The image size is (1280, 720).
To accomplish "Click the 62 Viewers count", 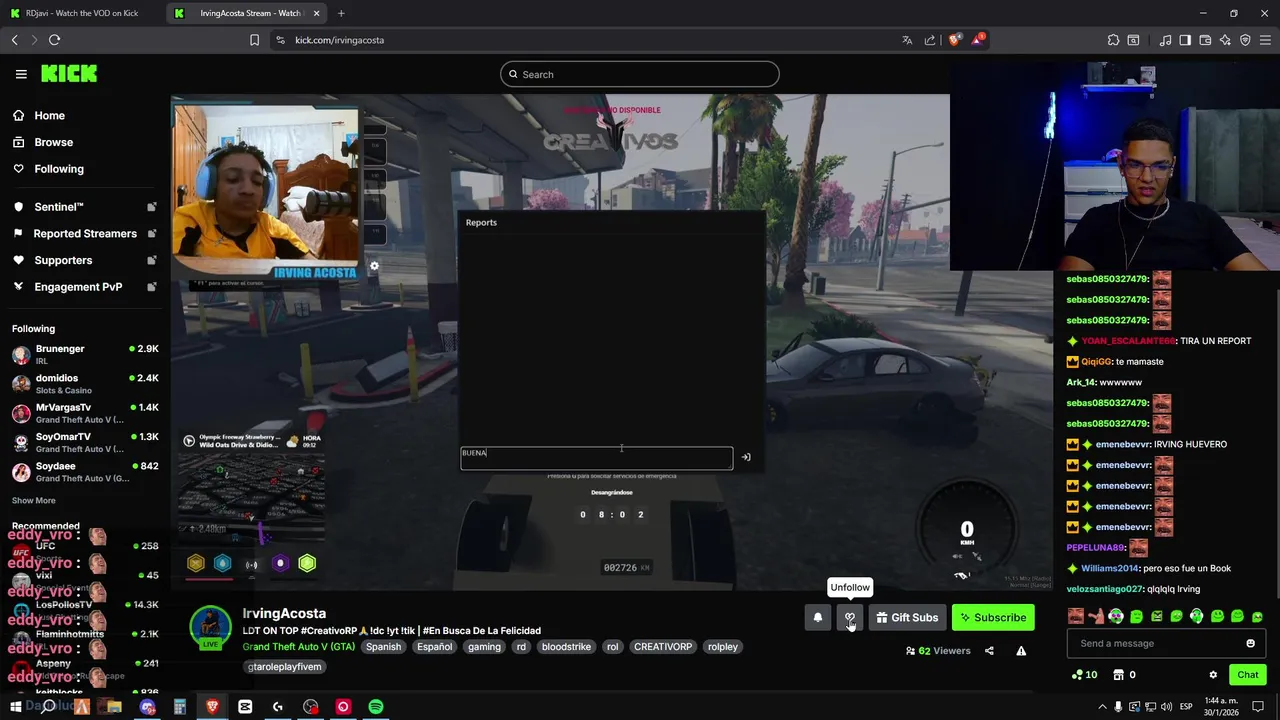I will pyautogui.click(x=938, y=651).
